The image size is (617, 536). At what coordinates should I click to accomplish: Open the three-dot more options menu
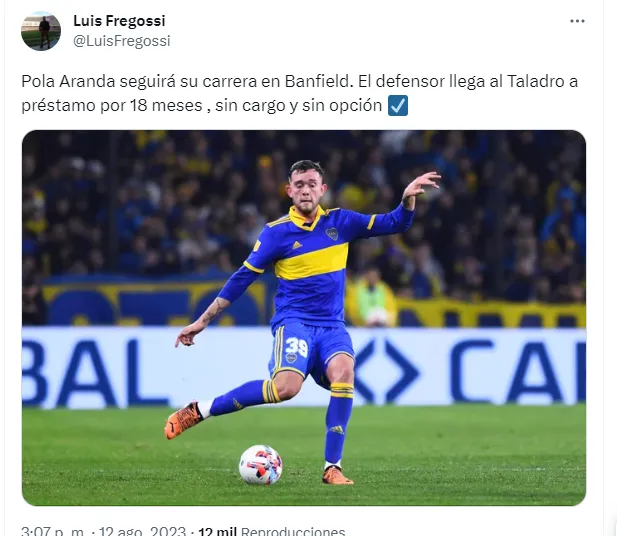577,21
